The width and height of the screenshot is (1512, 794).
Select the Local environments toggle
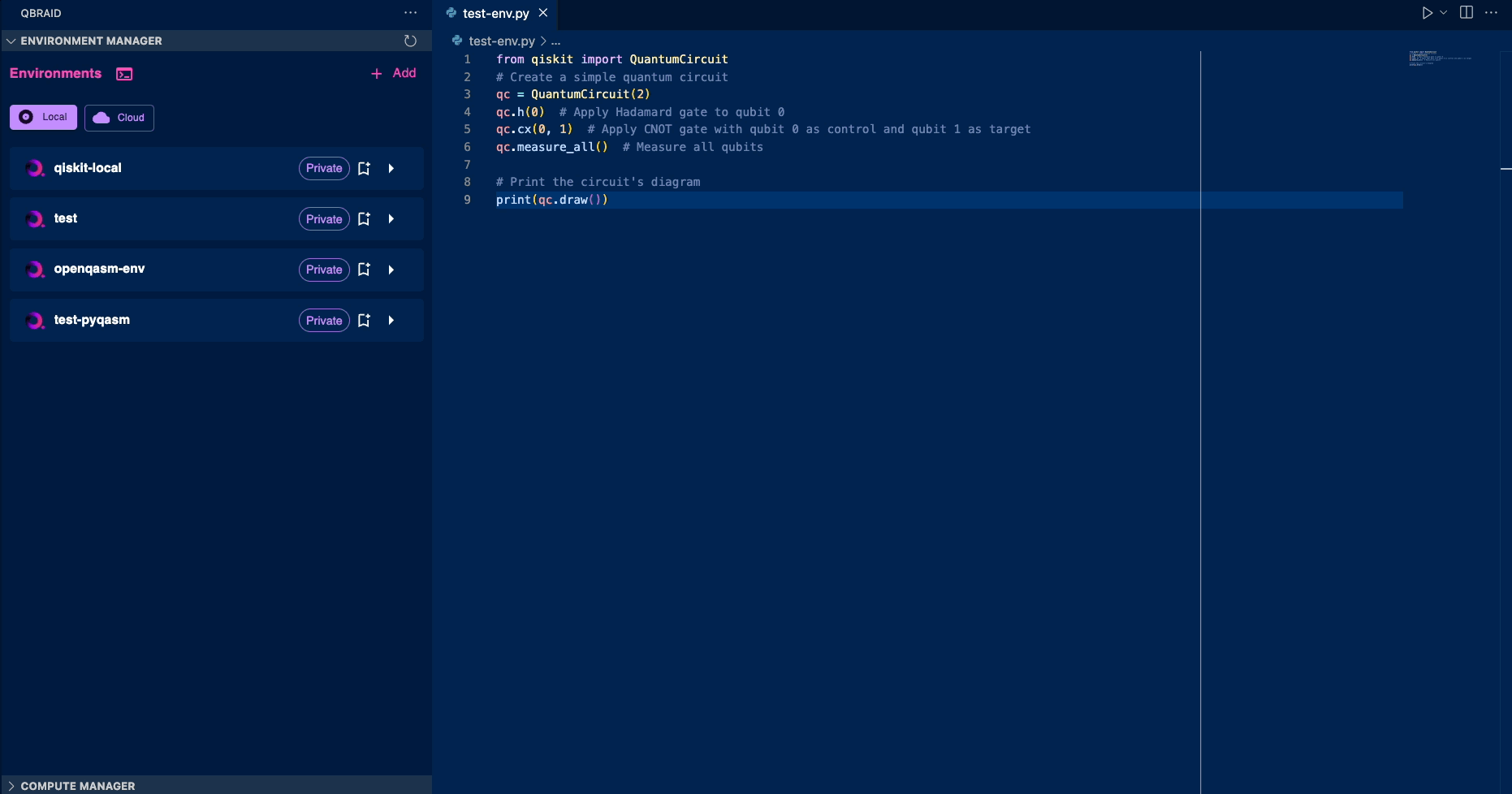[x=43, y=117]
